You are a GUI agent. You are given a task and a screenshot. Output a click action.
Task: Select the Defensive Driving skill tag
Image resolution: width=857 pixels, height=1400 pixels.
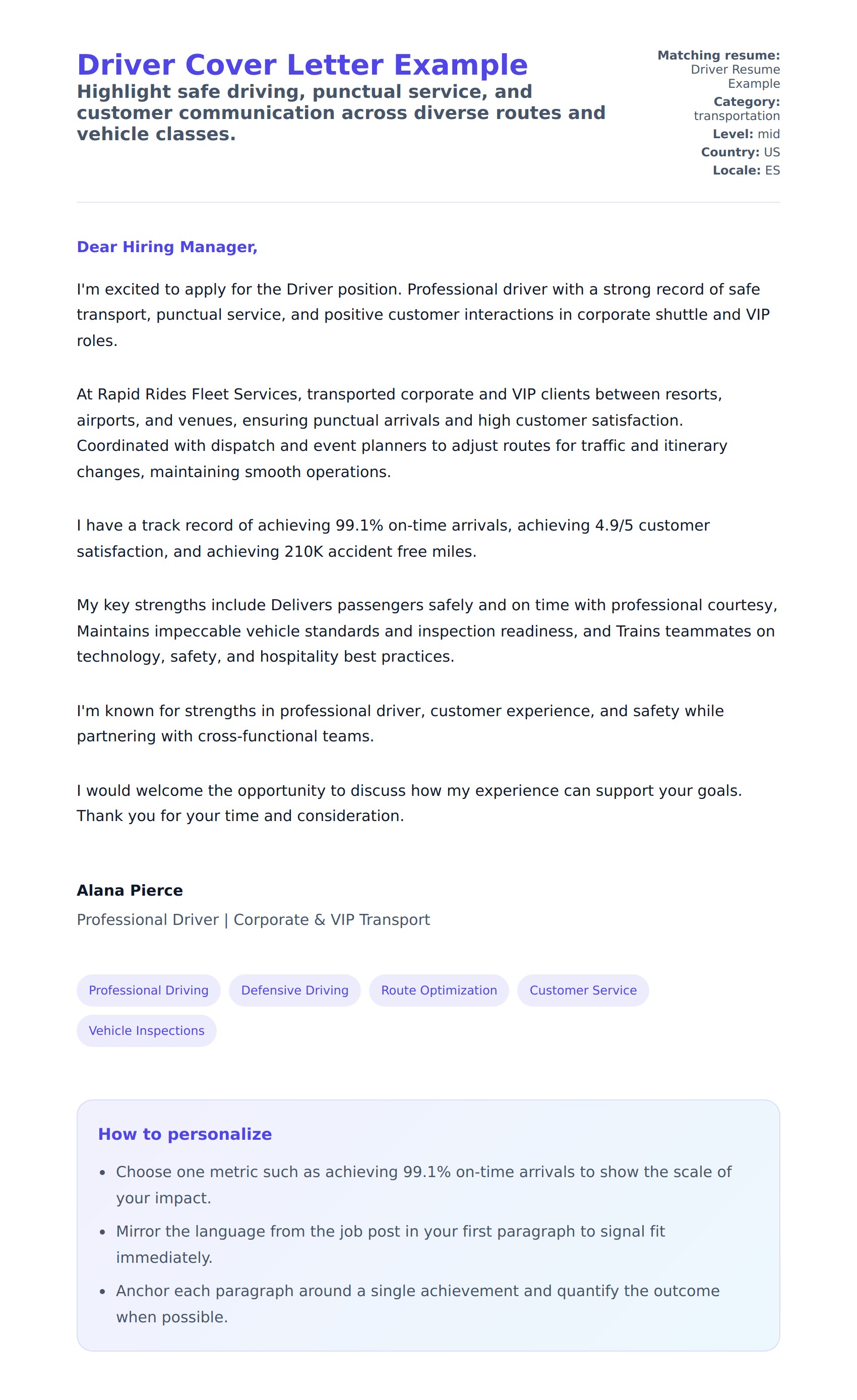(294, 990)
